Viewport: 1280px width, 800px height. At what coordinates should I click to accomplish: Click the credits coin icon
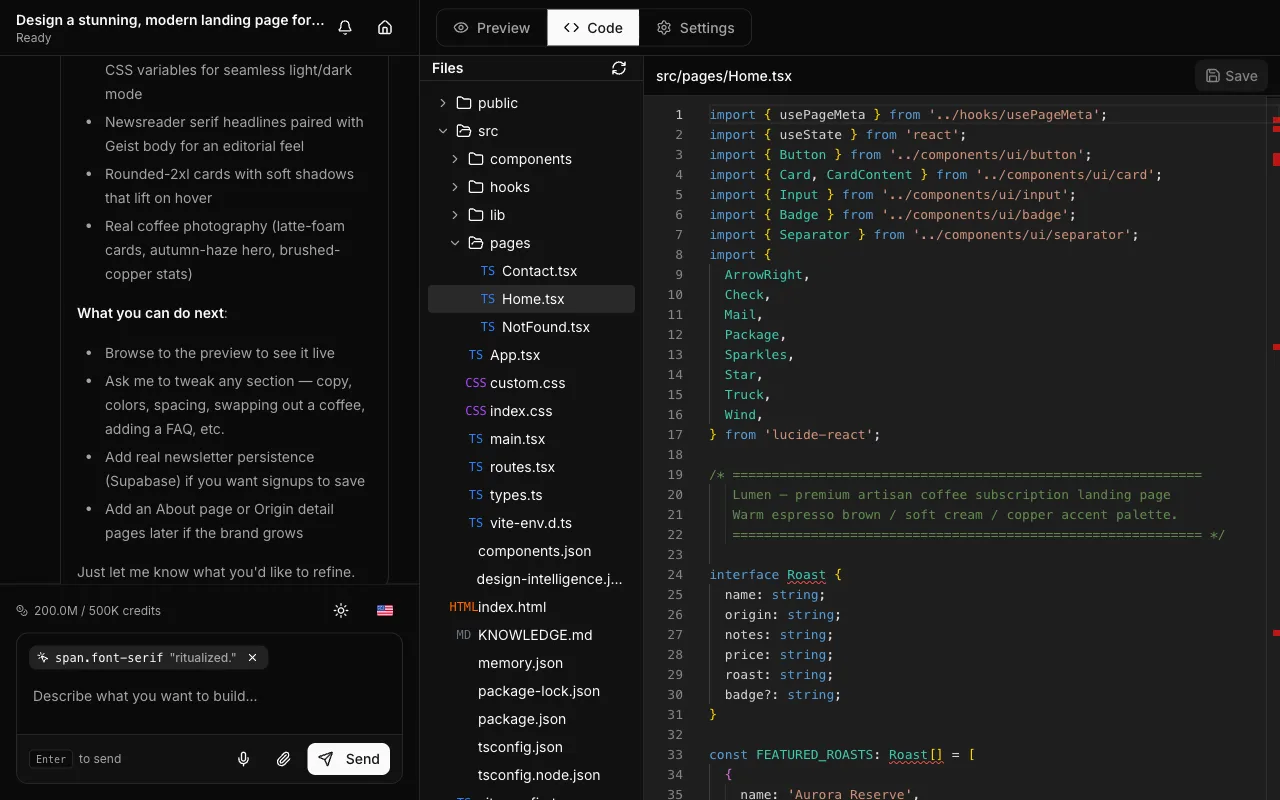click(22, 610)
